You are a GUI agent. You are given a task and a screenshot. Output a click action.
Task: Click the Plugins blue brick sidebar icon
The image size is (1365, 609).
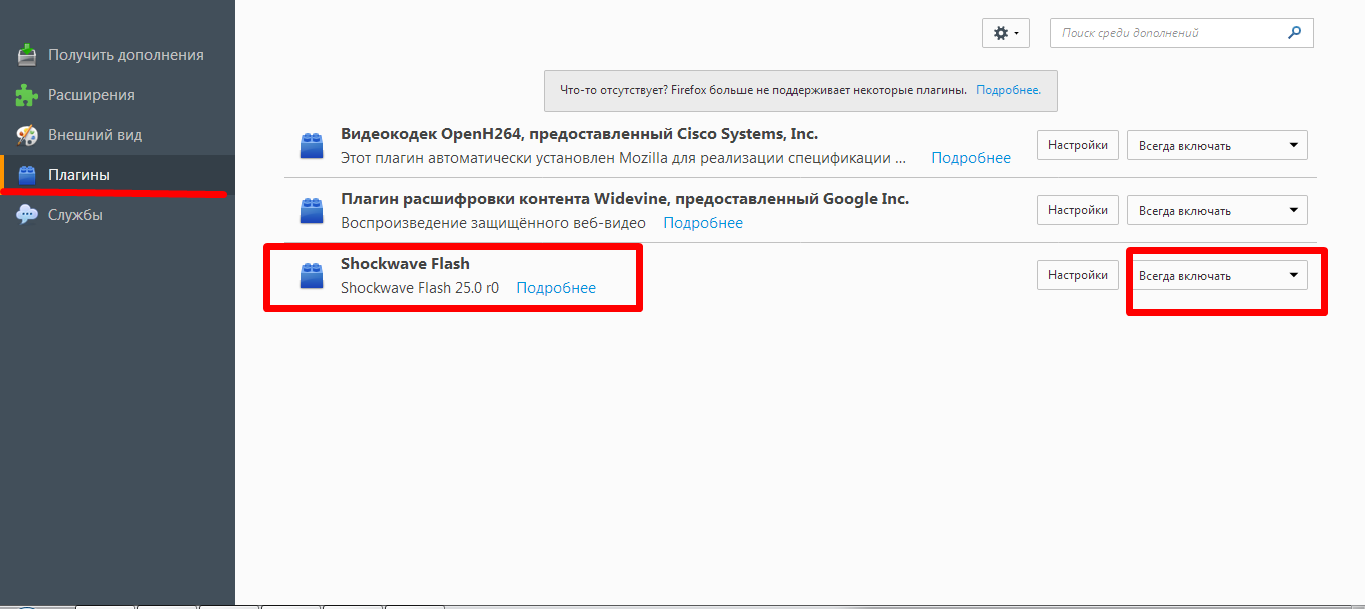pos(27,175)
